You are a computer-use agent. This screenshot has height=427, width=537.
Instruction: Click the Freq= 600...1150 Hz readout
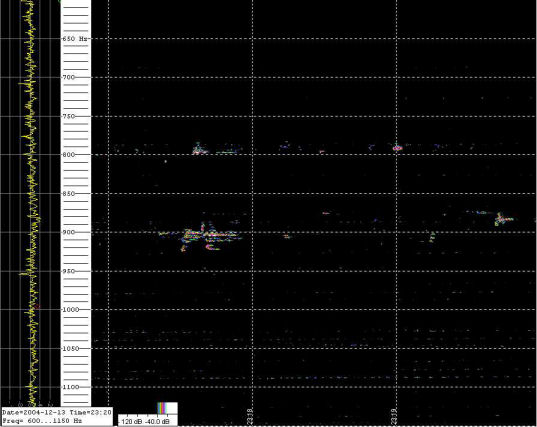[x=42, y=420]
